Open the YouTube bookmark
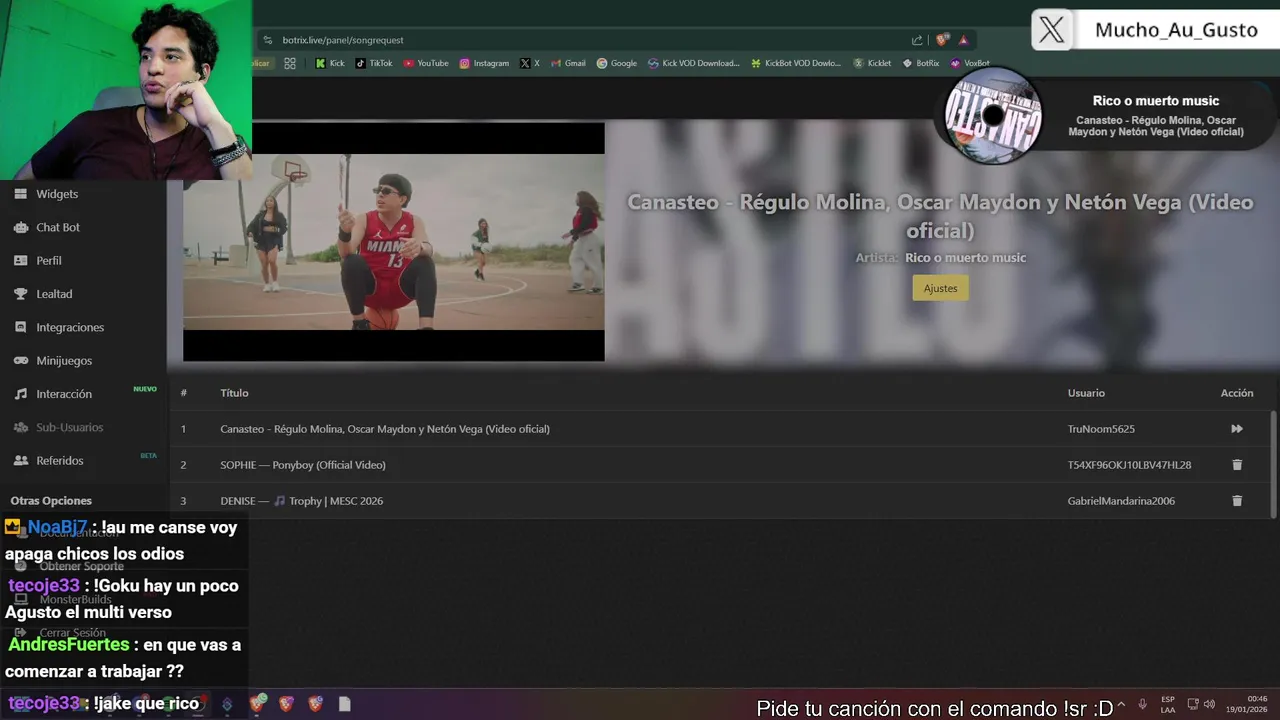This screenshot has height=720, width=1280. pos(426,63)
